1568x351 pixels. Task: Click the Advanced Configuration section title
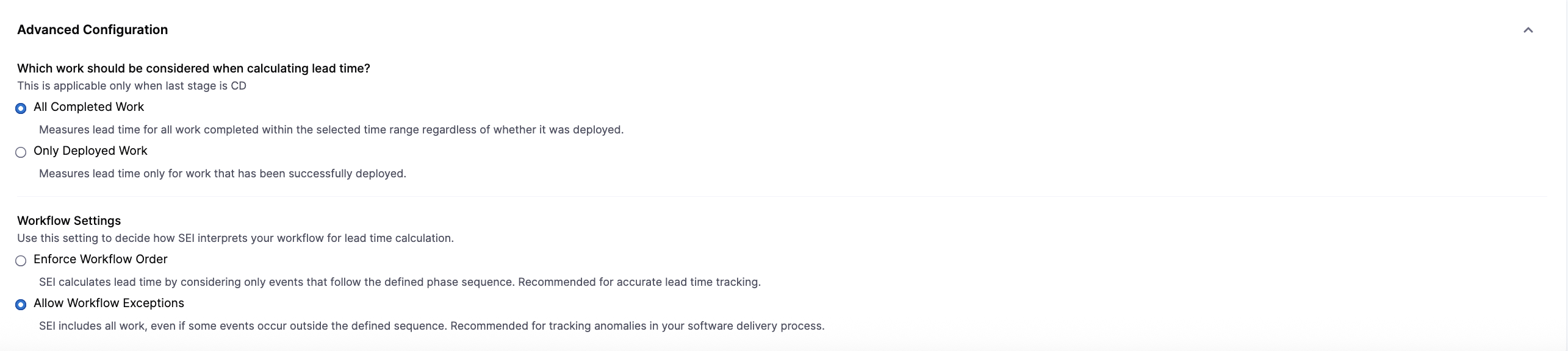tap(92, 30)
